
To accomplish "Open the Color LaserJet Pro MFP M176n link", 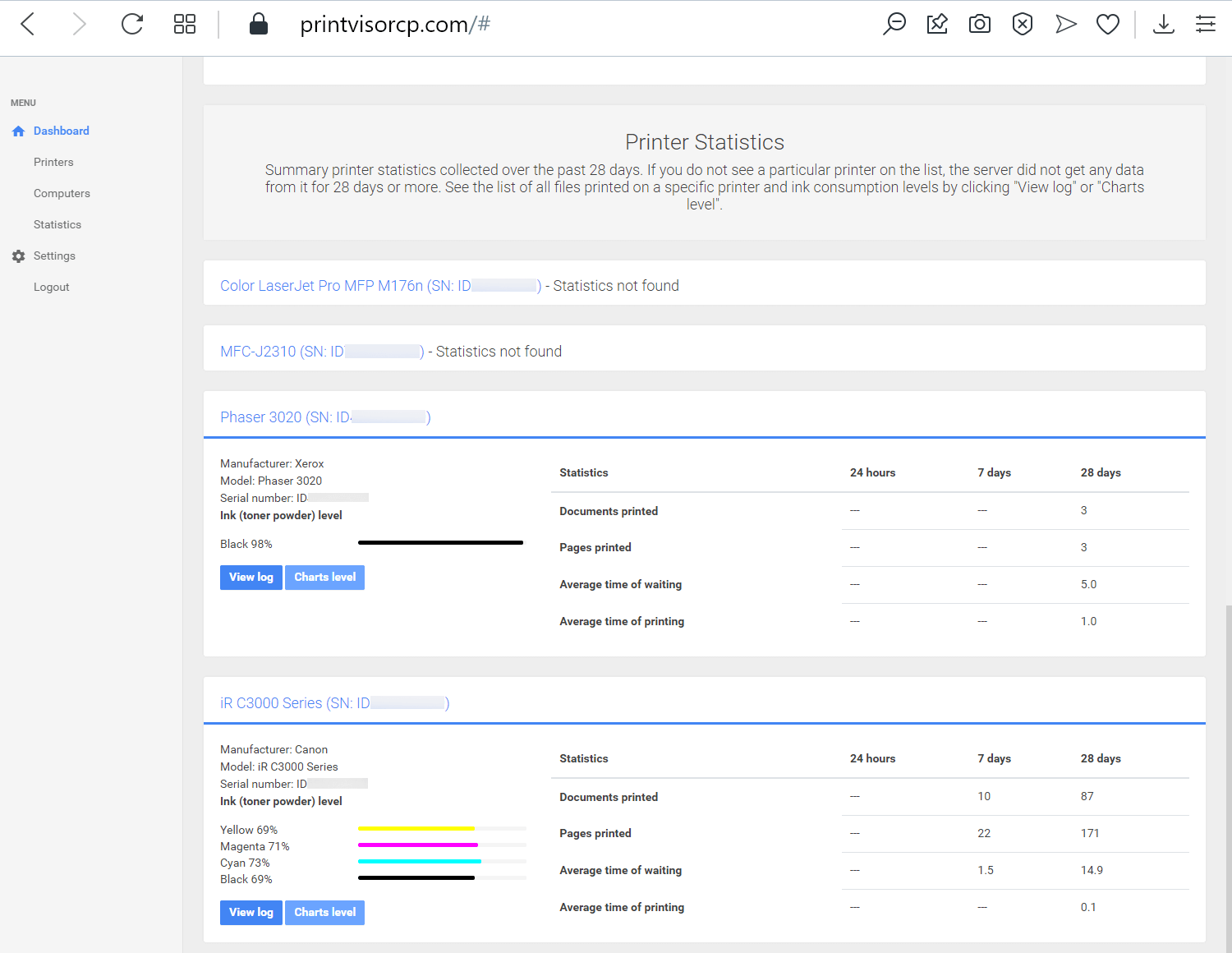I will click(380, 286).
